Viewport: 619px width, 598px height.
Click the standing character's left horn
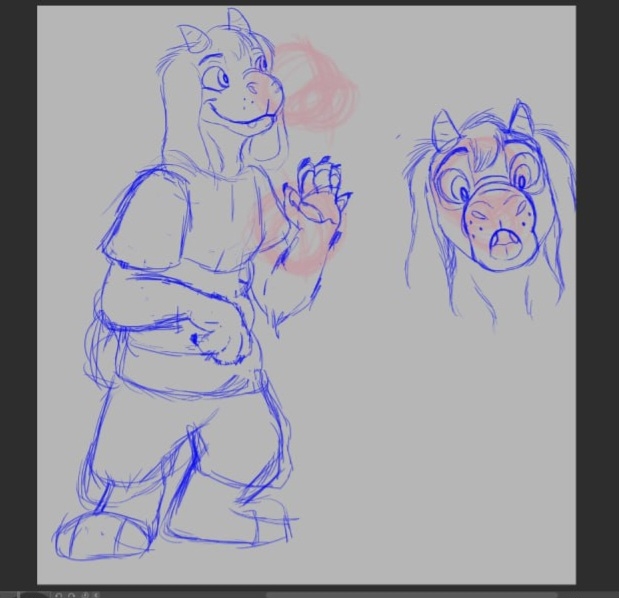[191, 41]
